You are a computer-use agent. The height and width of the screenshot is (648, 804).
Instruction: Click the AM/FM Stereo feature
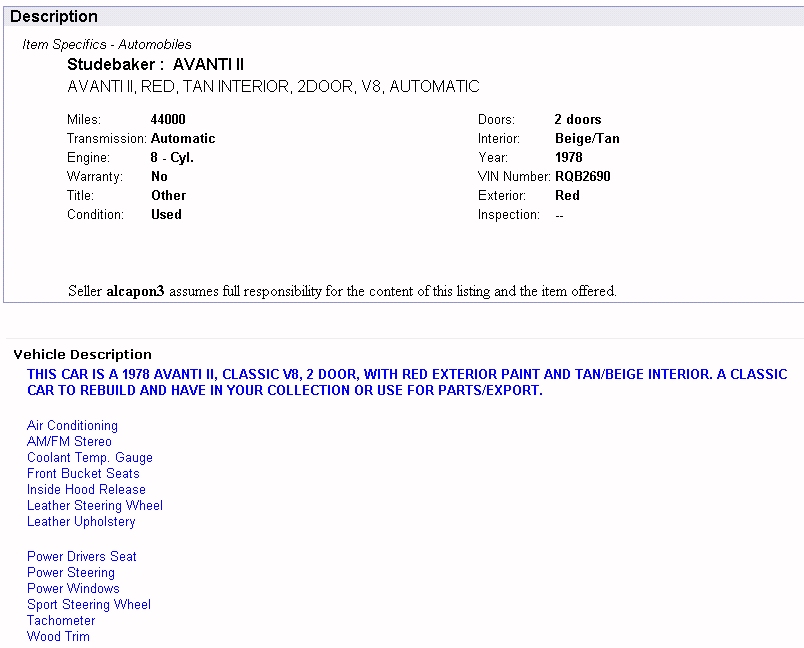click(x=69, y=442)
